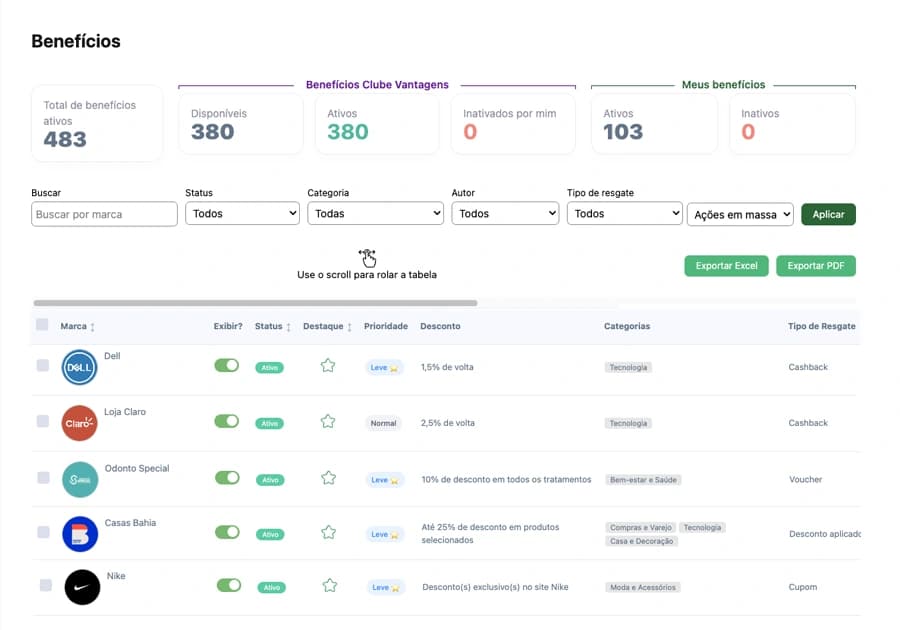The image size is (900, 630).
Task: Check the Loja Claro row checkbox
Action: [43, 421]
